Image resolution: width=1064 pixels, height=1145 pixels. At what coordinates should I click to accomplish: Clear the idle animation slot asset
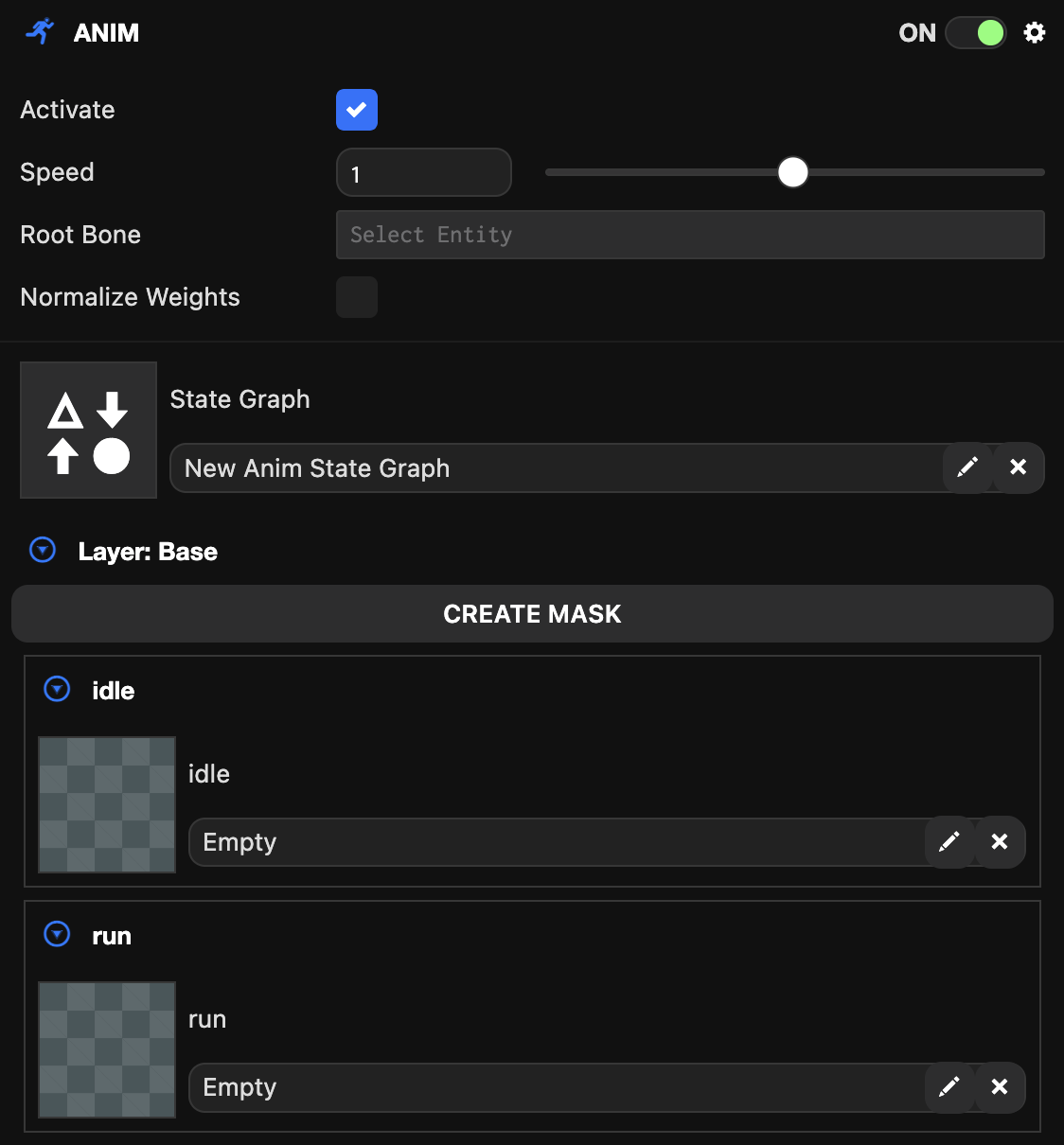[1000, 841]
